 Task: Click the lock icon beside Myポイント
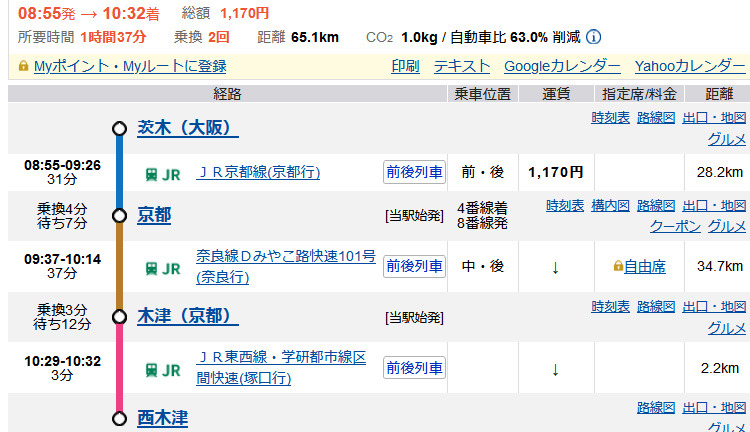23,66
